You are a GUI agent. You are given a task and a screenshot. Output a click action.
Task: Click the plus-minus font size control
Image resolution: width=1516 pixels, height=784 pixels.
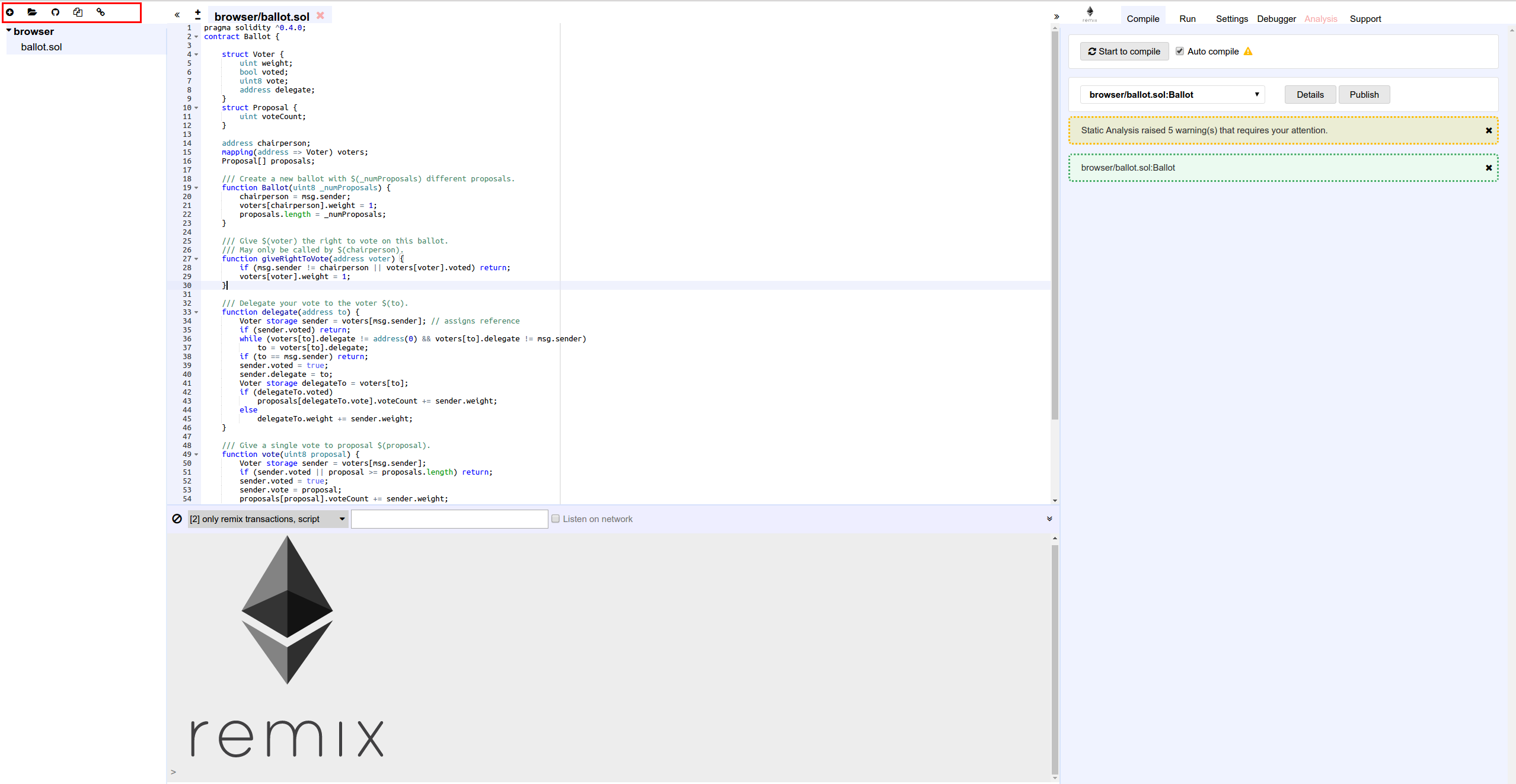[x=197, y=15]
